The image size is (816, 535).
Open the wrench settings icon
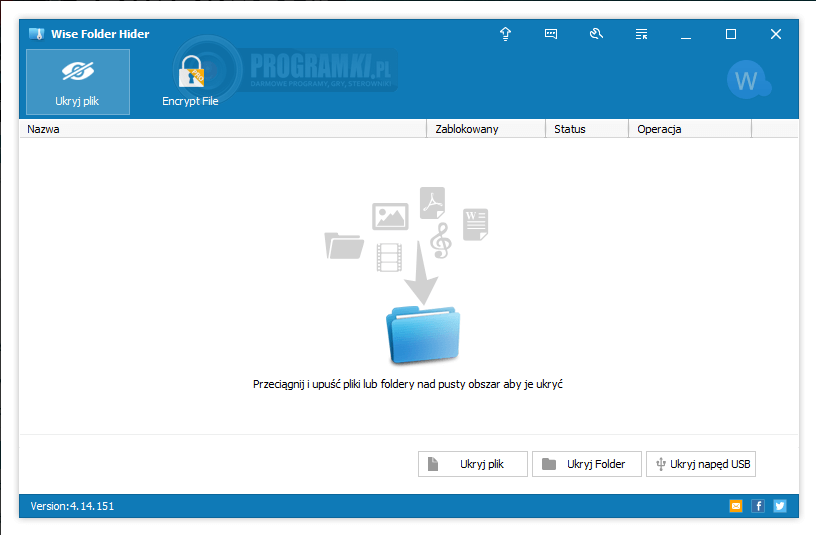[596, 34]
